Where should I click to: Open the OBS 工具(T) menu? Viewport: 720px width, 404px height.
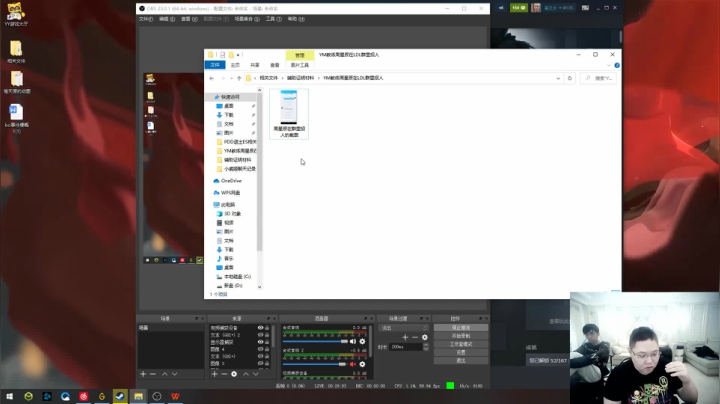(x=274, y=19)
